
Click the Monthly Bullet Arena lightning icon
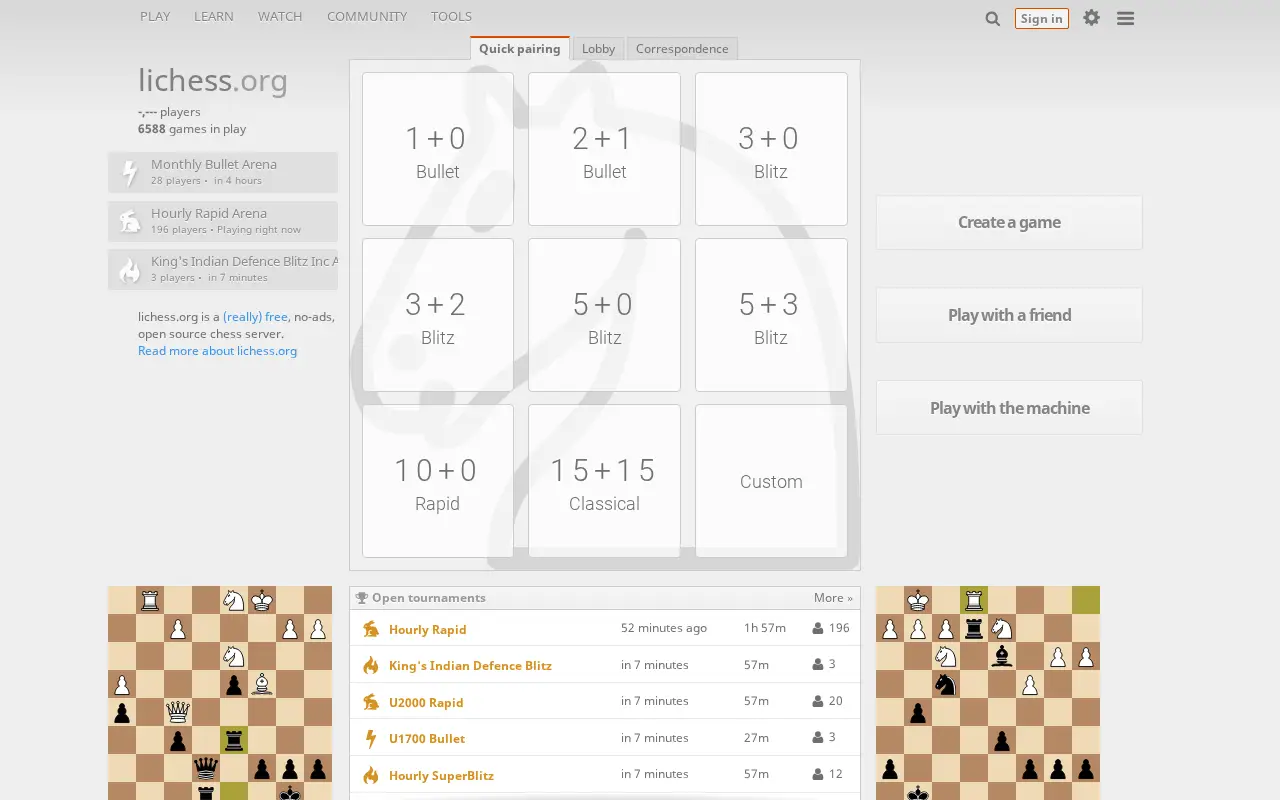click(x=130, y=173)
